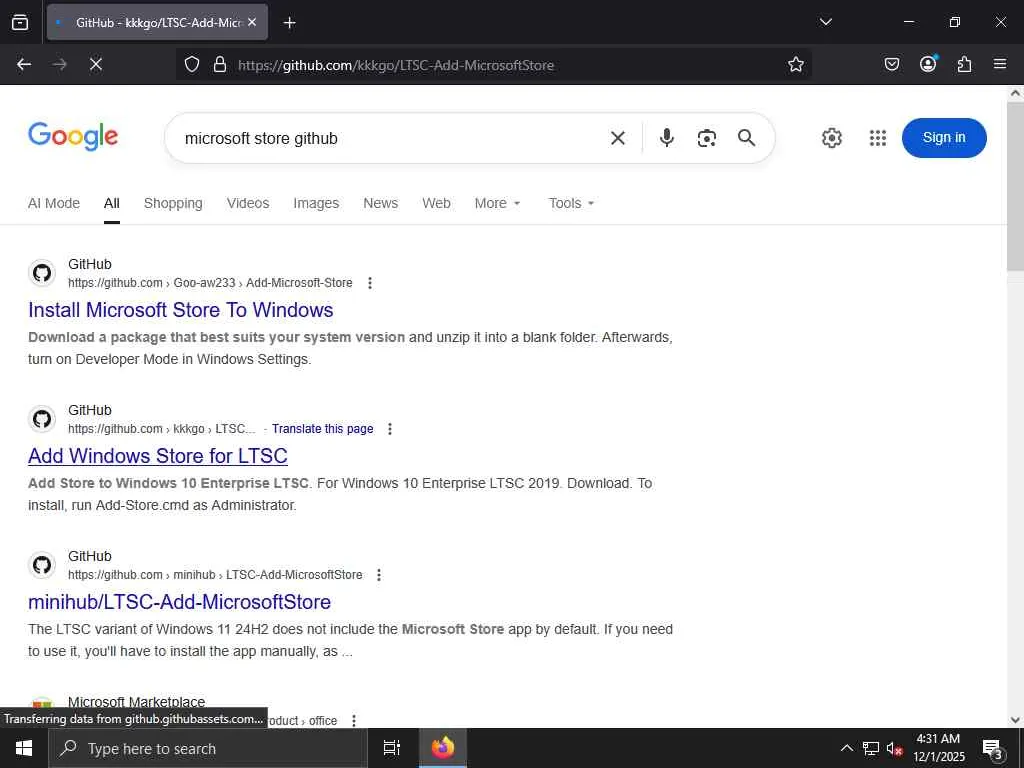Viewport: 1024px width, 768px height.
Task: Expand the Tools dropdown
Action: [x=571, y=203]
